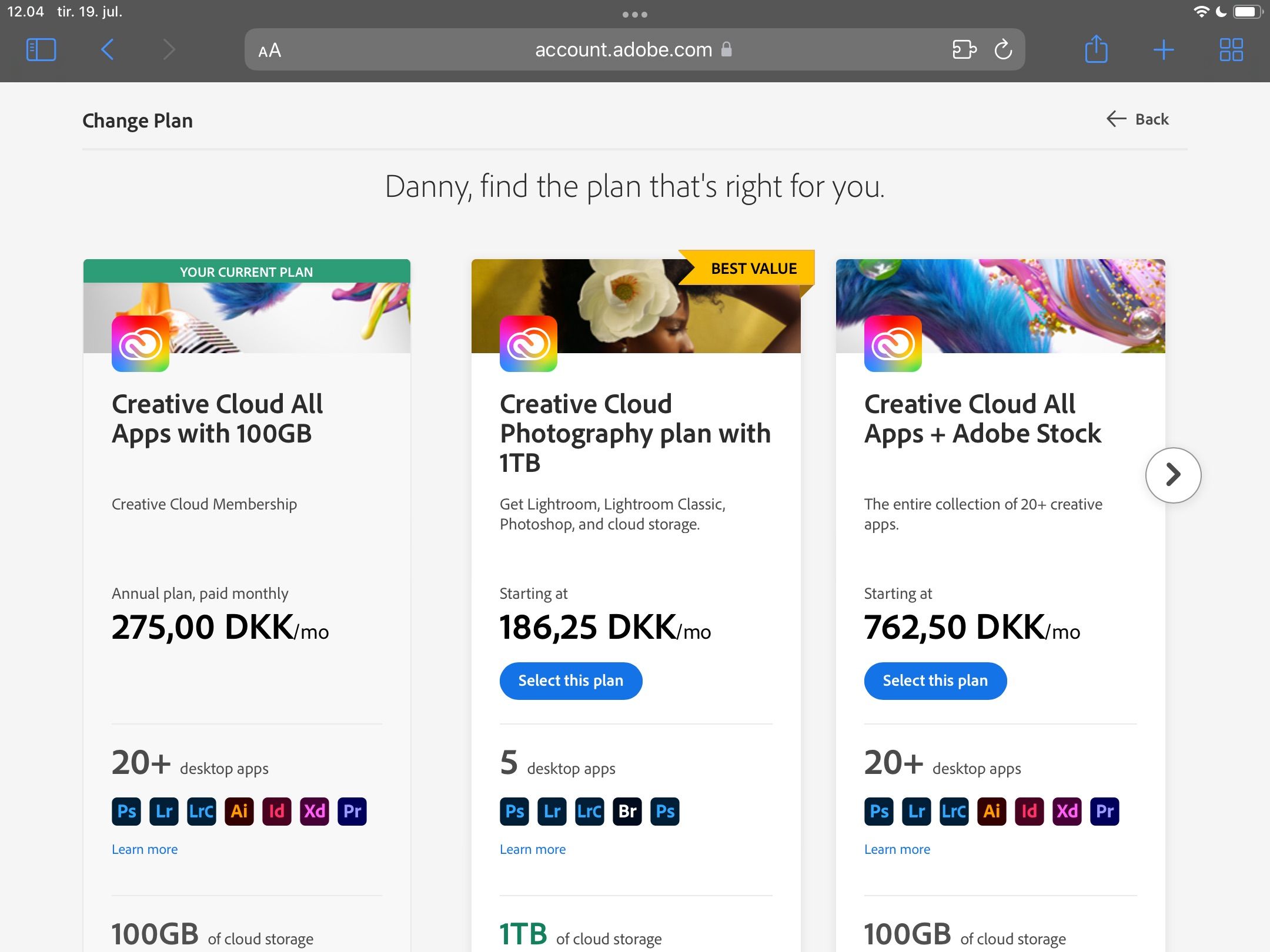Viewport: 1270px width, 952px height.
Task: Show next plans with the carousel arrow
Action: pos(1173,475)
